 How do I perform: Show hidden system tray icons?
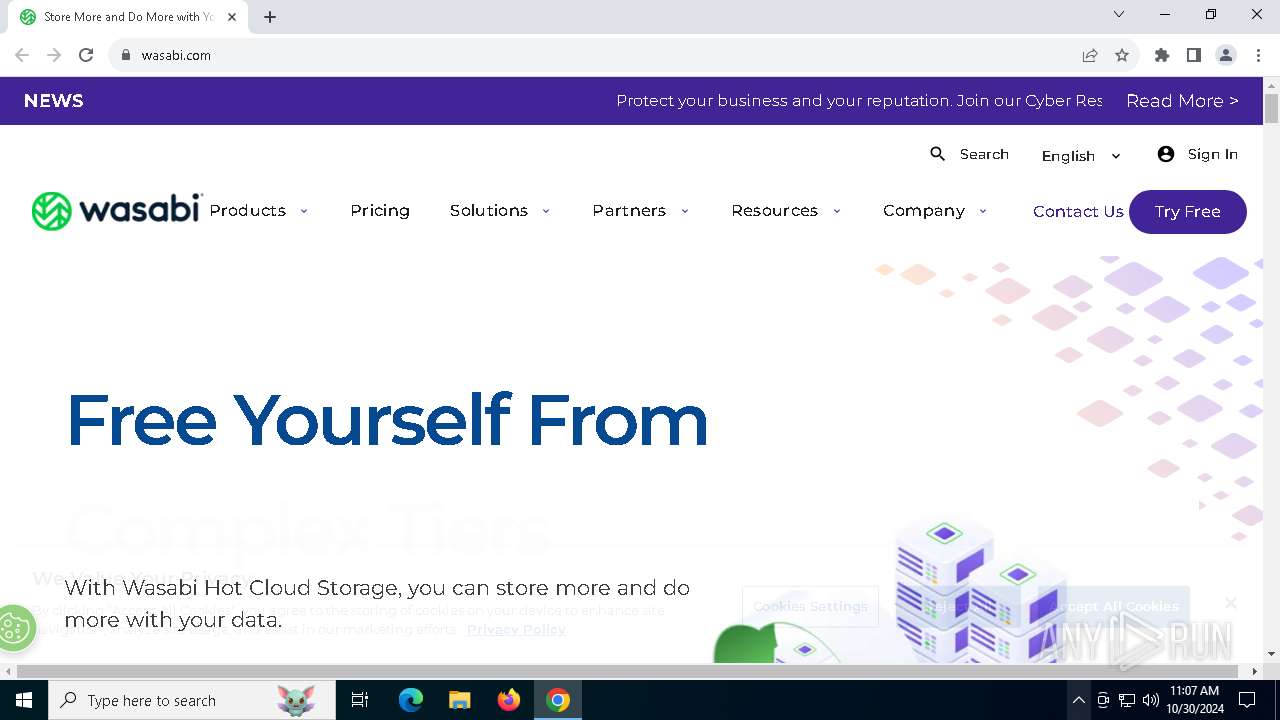1078,700
